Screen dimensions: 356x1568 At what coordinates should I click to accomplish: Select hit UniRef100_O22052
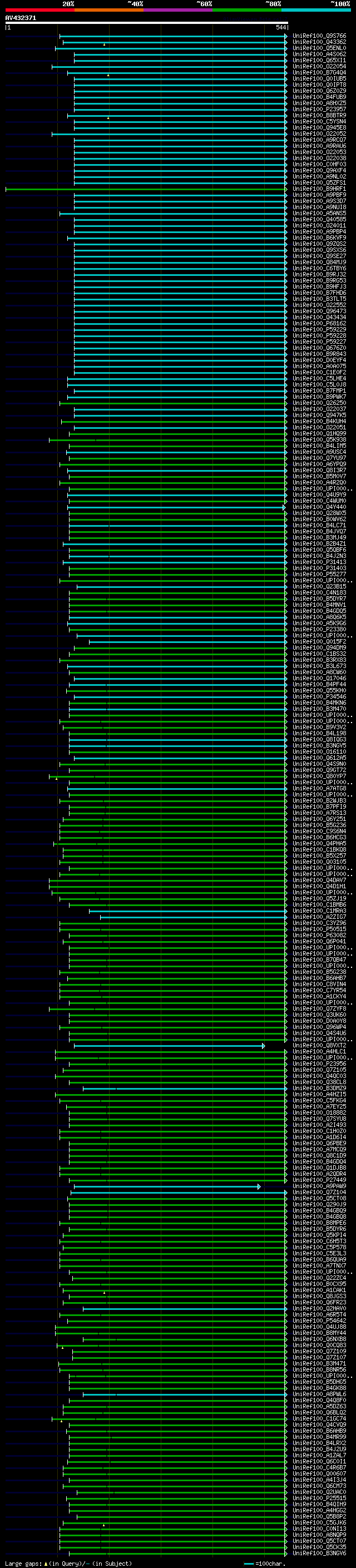(319, 134)
